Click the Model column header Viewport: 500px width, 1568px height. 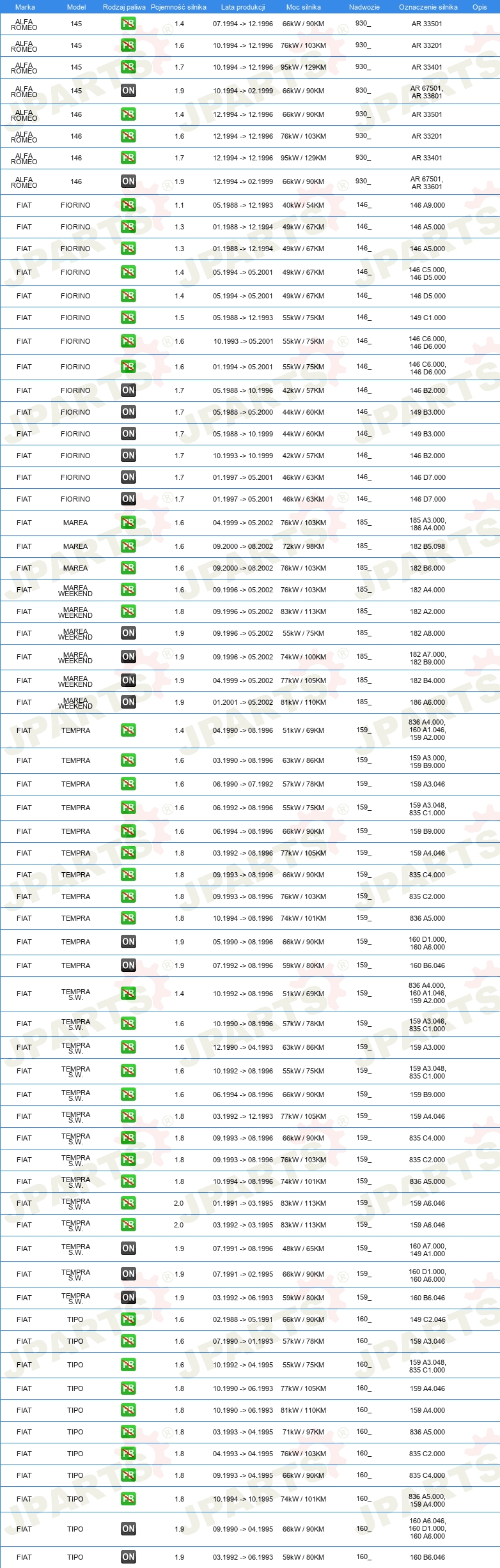tap(76, 7)
